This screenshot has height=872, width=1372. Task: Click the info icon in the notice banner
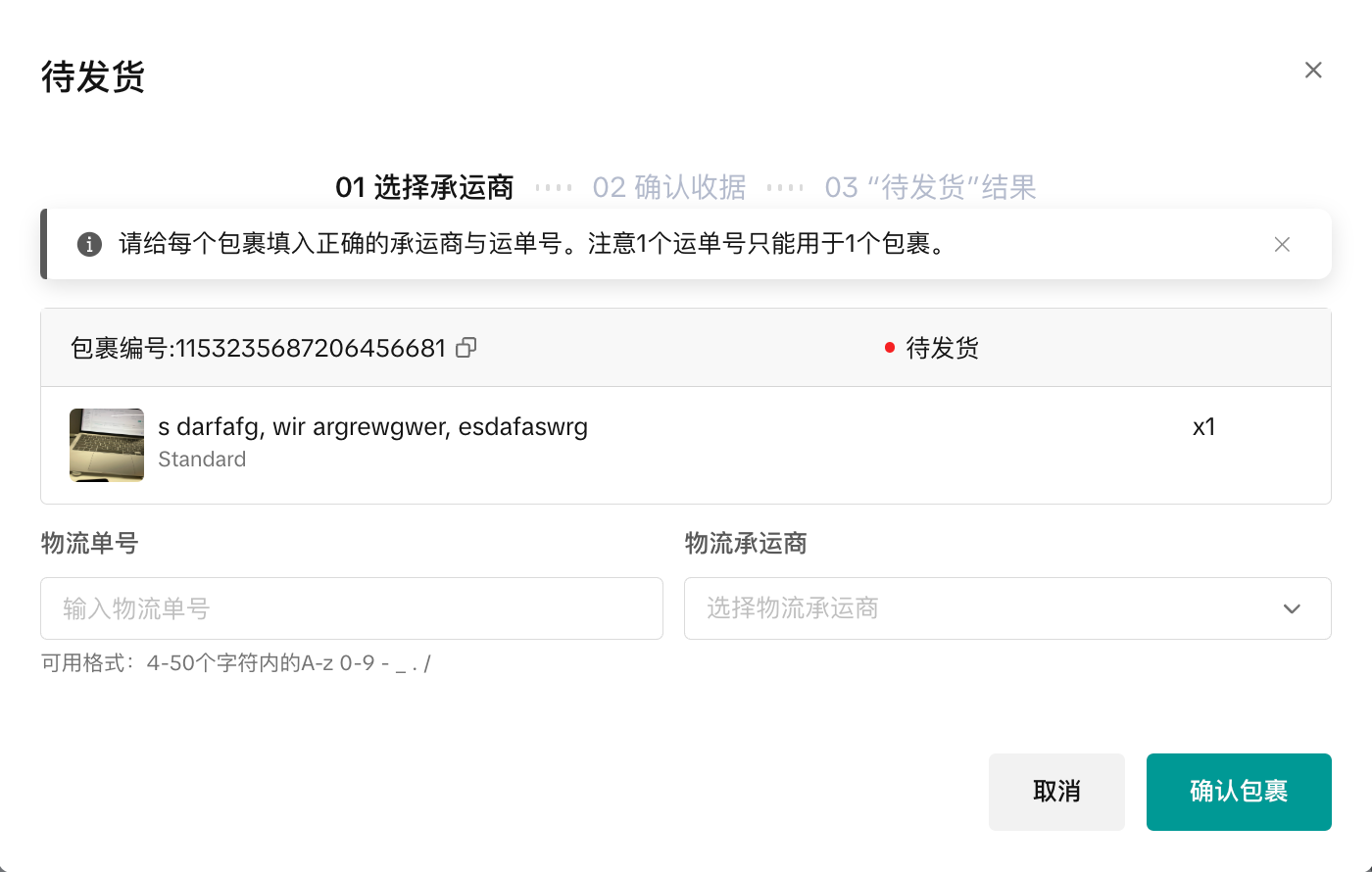[x=89, y=245]
